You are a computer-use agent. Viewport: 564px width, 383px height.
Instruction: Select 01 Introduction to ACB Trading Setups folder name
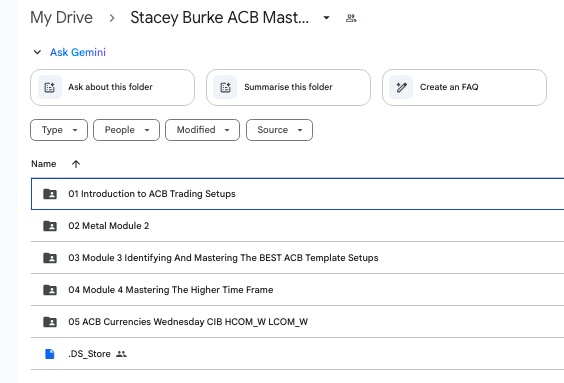pos(152,194)
